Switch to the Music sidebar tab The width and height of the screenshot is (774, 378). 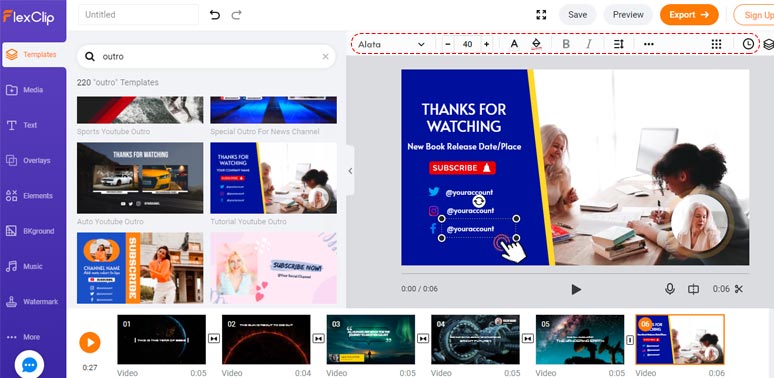point(33,266)
